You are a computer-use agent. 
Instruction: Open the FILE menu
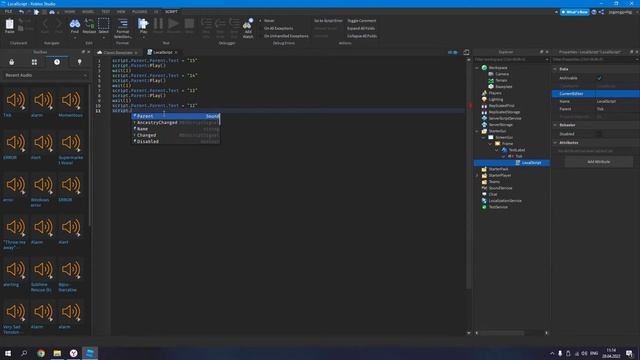click(8, 12)
